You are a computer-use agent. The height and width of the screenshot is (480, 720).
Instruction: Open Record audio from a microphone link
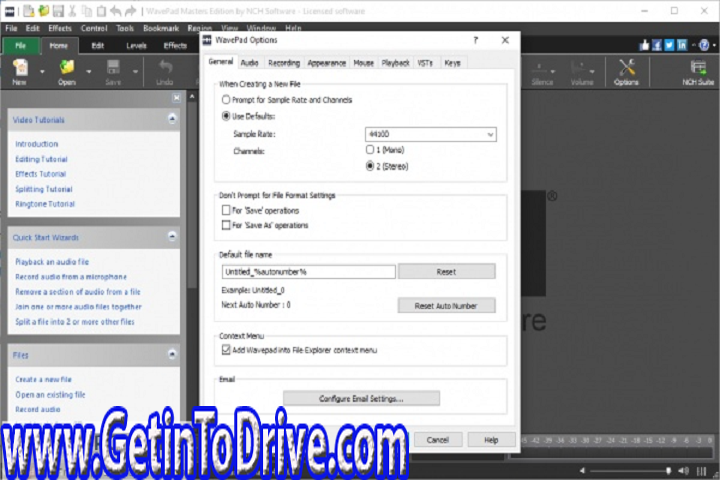point(71,277)
